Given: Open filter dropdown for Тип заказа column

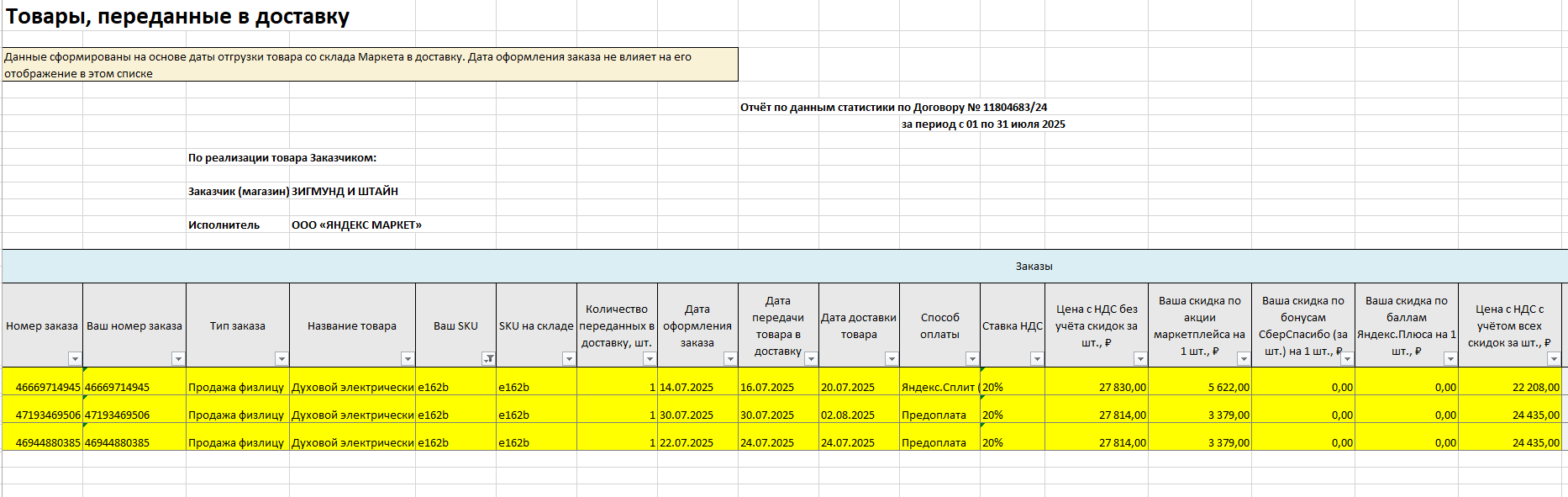Looking at the screenshot, I should pyautogui.click(x=281, y=359).
